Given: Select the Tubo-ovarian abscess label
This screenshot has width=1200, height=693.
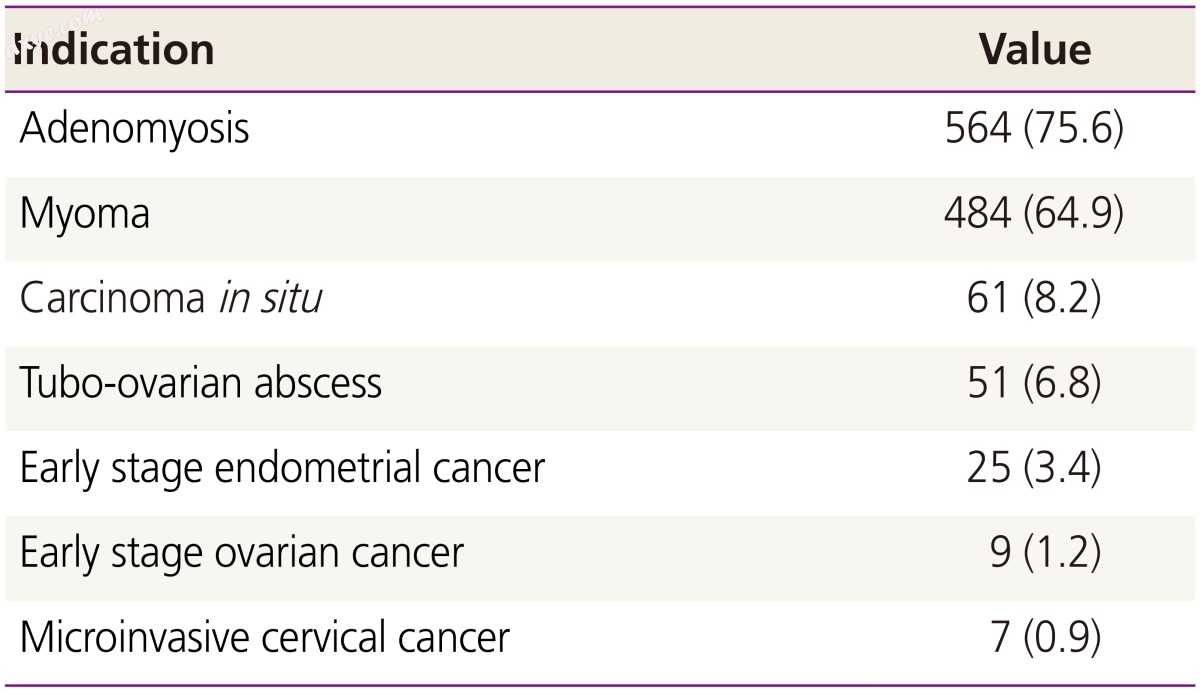Looking at the screenshot, I should (201, 383).
